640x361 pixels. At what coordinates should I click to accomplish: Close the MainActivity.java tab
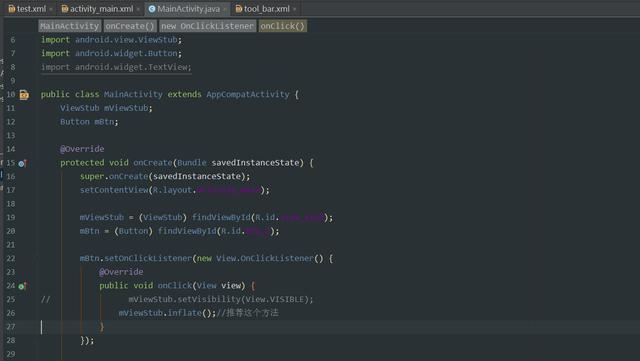pos(225,9)
